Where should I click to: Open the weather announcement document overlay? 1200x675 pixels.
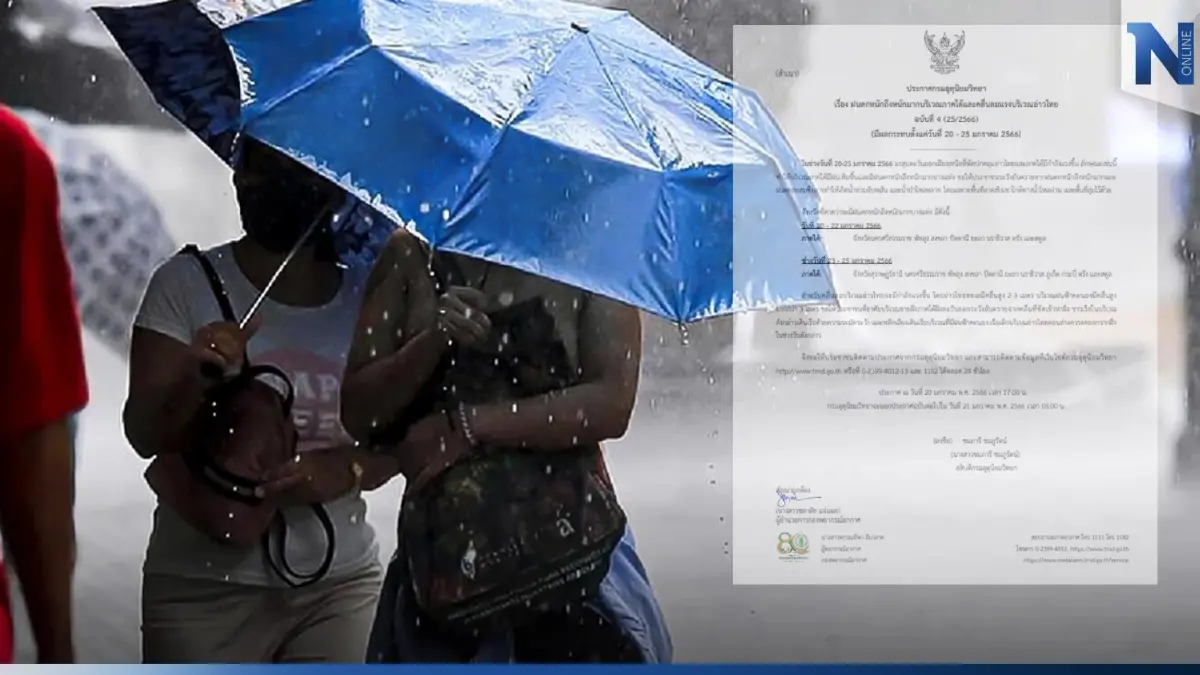[x=944, y=304]
